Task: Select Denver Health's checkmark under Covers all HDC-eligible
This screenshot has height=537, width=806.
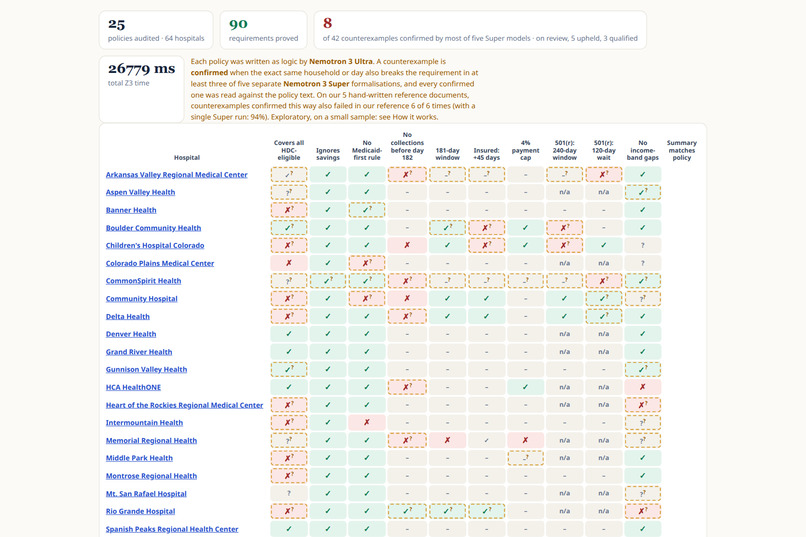Action: (289, 334)
